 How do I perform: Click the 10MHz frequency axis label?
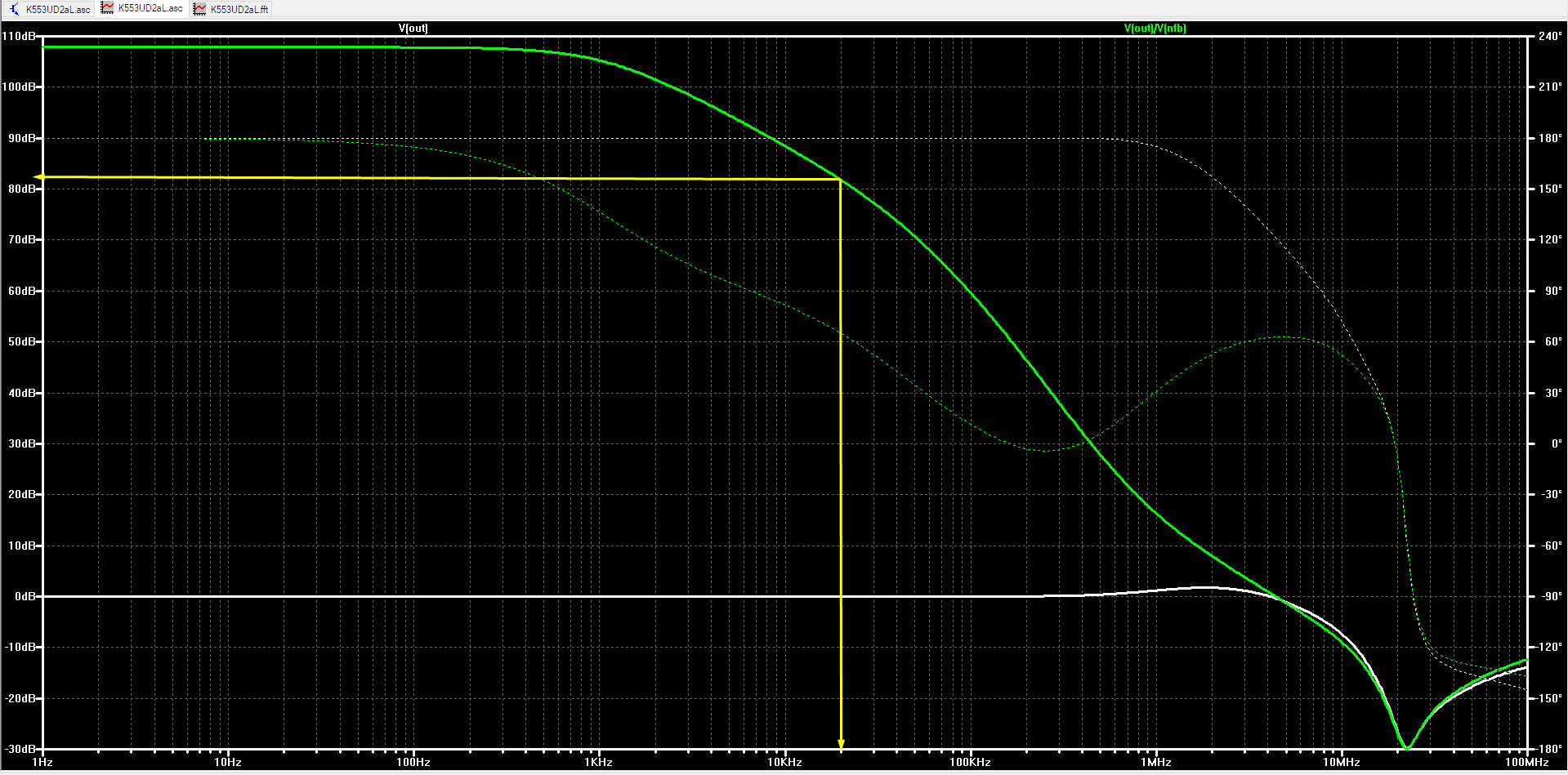point(1342,762)
